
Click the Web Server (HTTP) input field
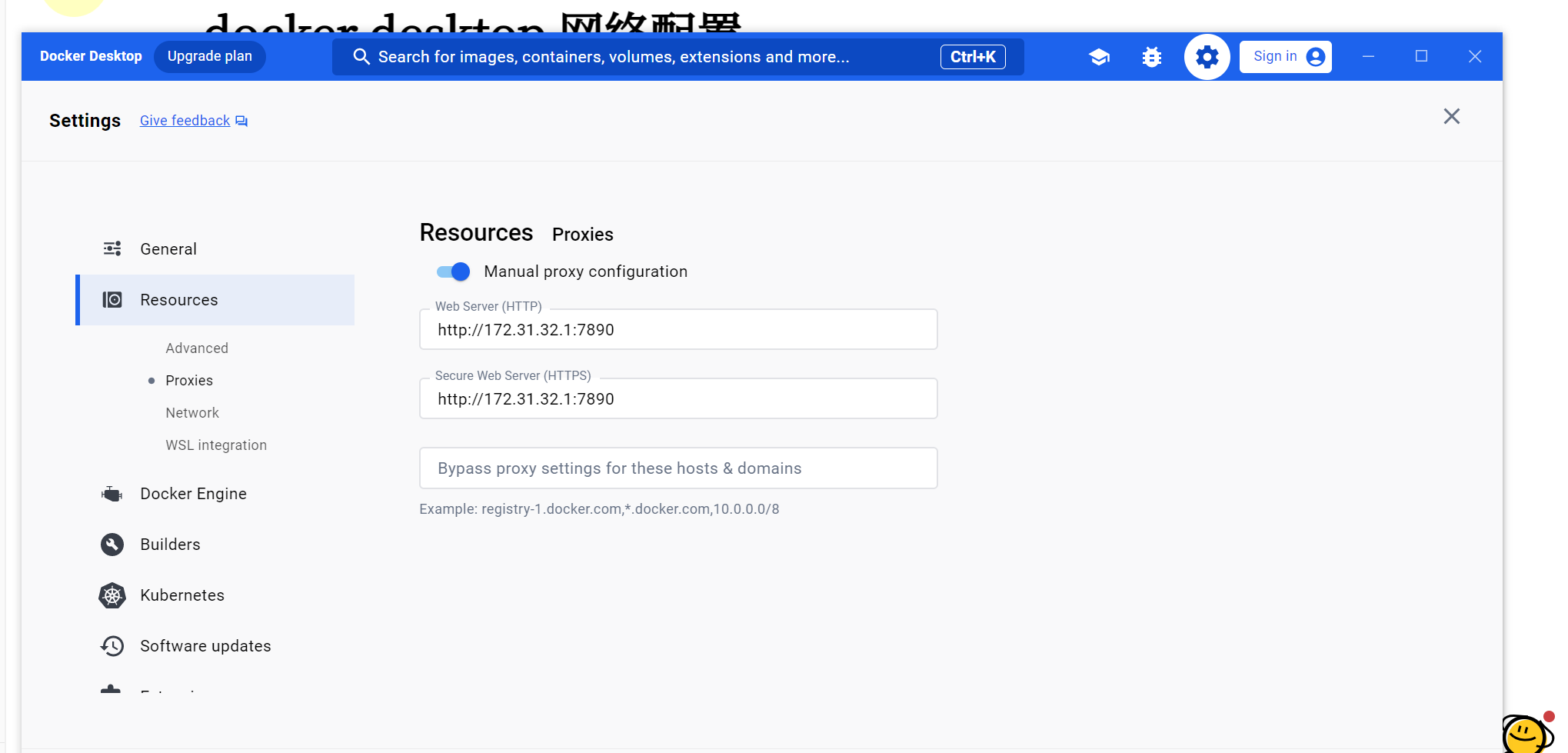point(678,330)
